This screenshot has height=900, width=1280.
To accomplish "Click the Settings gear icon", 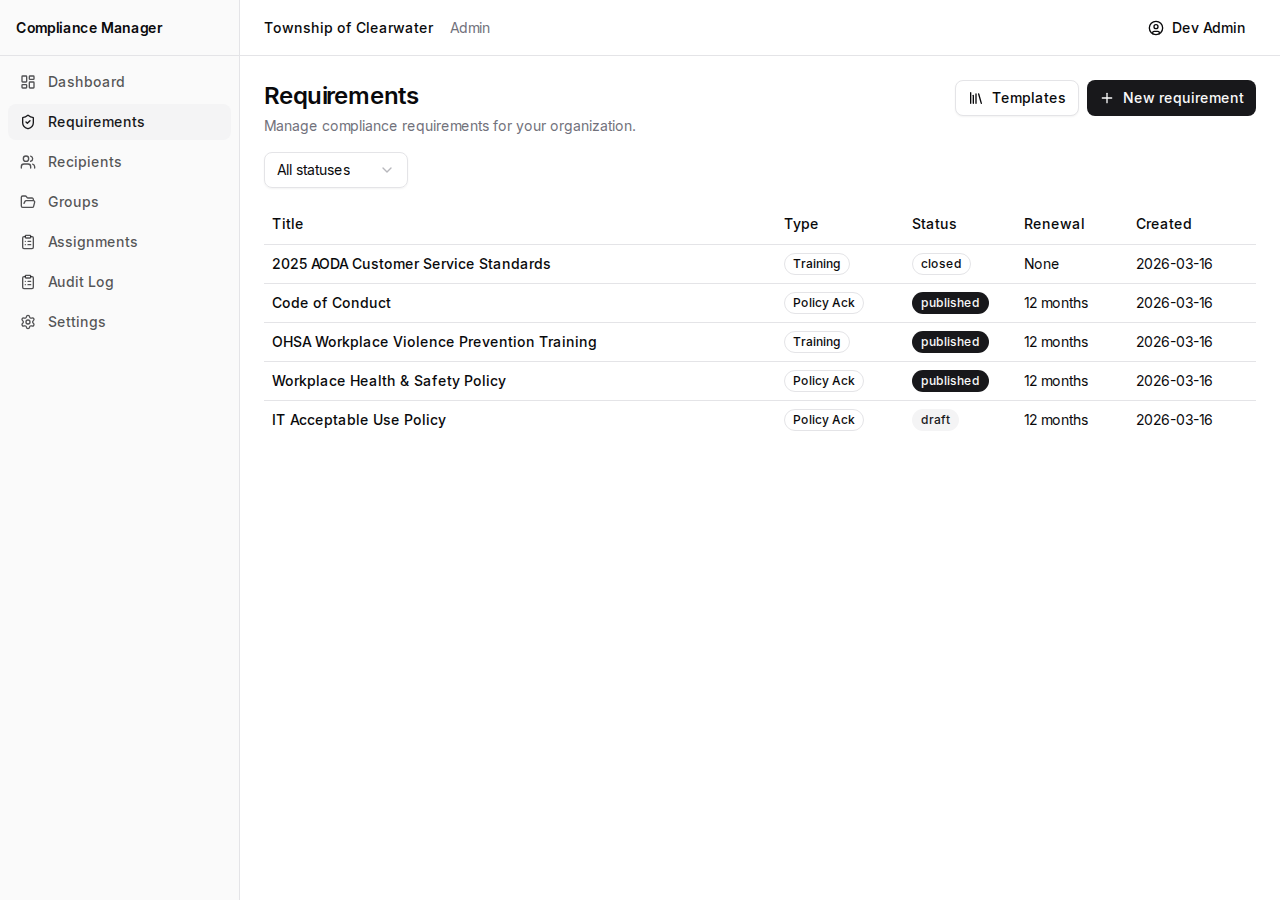I will pyautogui.click(x=28, y=322).
